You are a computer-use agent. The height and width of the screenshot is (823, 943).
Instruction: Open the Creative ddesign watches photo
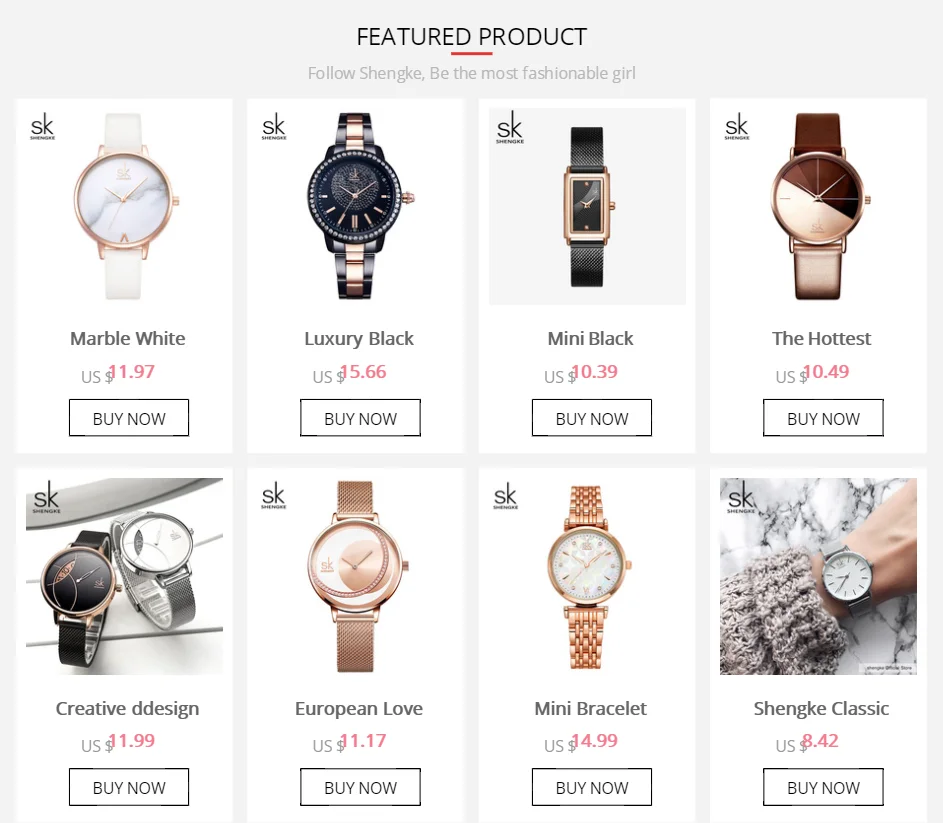pos(124,576)
